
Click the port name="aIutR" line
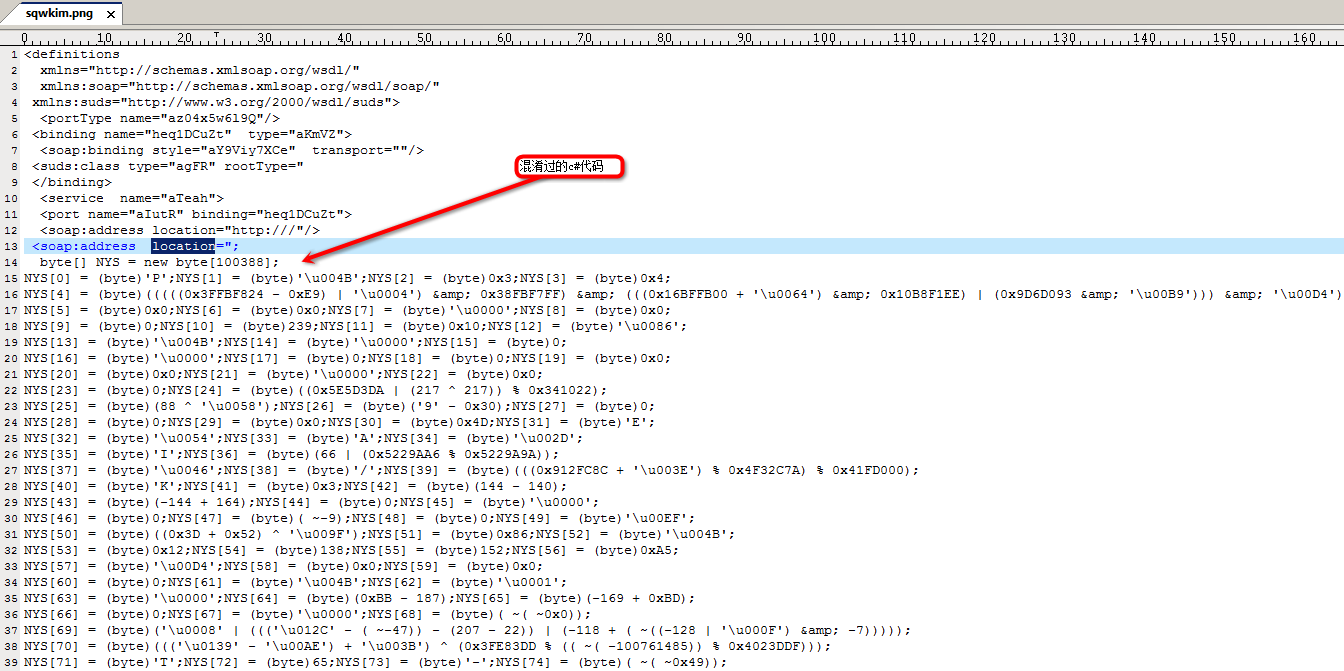point(196,214)
